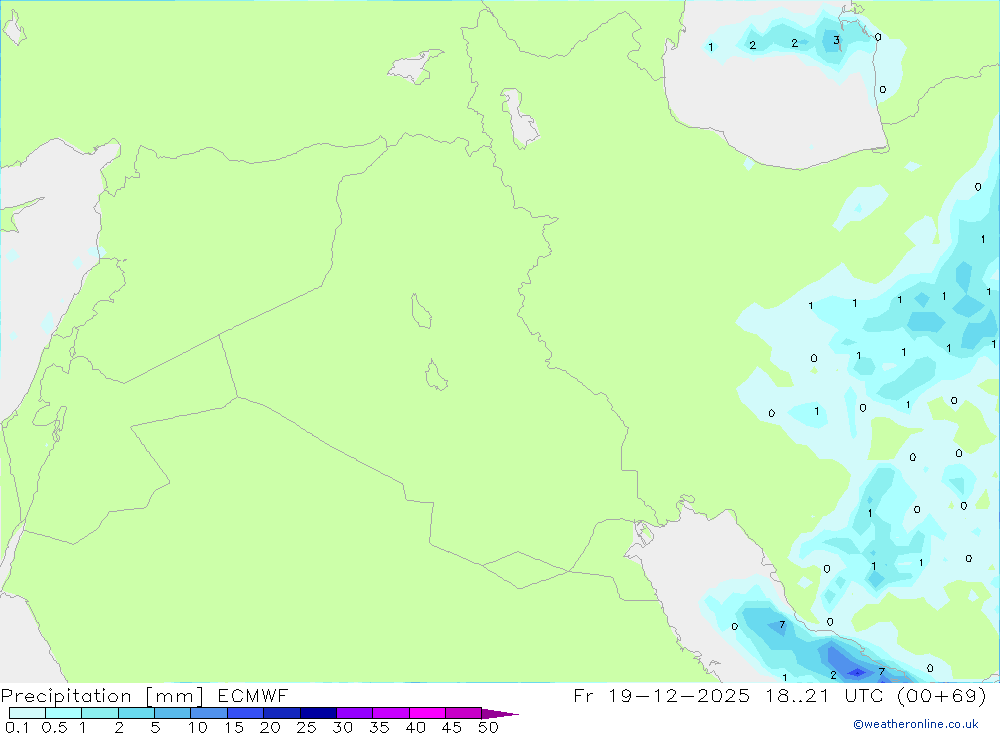Click the 'Precipitation [mm]' title text
The width and height of the screenshot is (1000, 733).
point(102,696)
